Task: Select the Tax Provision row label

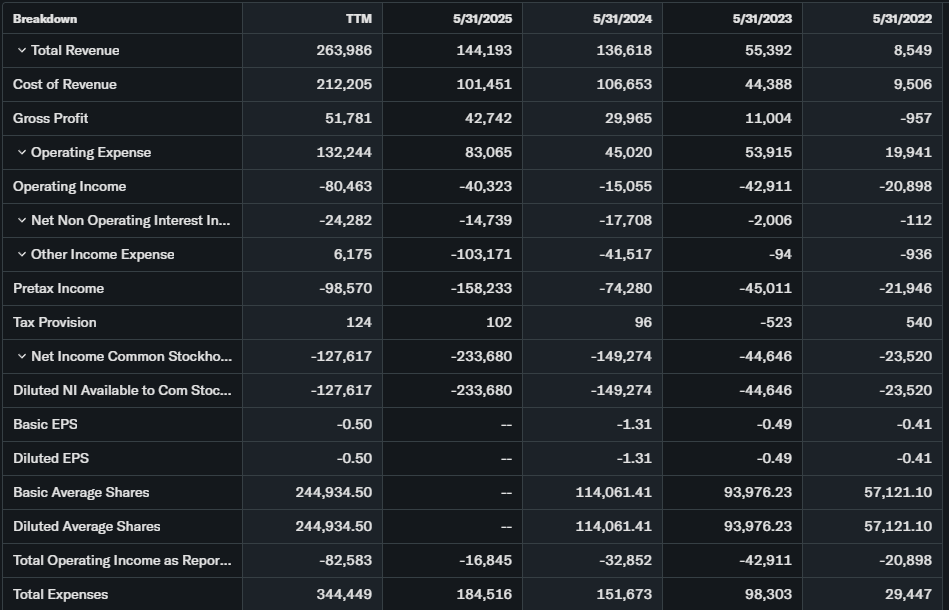Action: coord(55,323)
